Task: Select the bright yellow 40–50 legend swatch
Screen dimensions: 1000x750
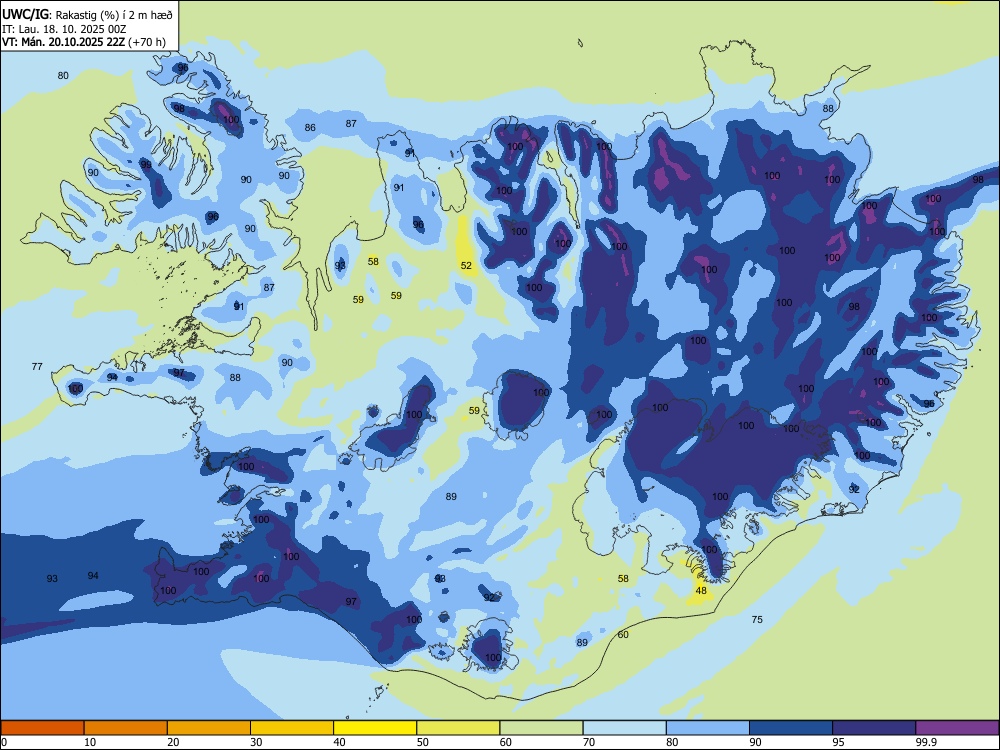Action: 375,728
